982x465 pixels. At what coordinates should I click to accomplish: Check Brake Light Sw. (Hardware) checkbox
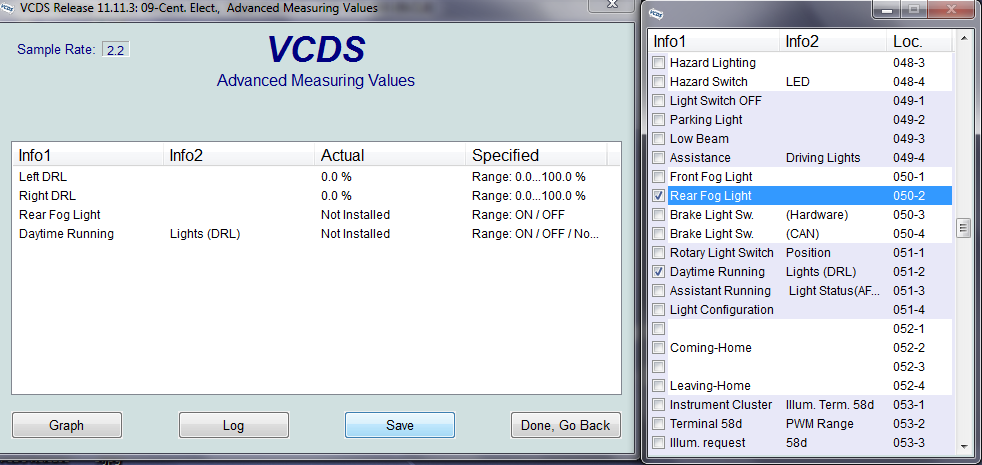(658, 215)
